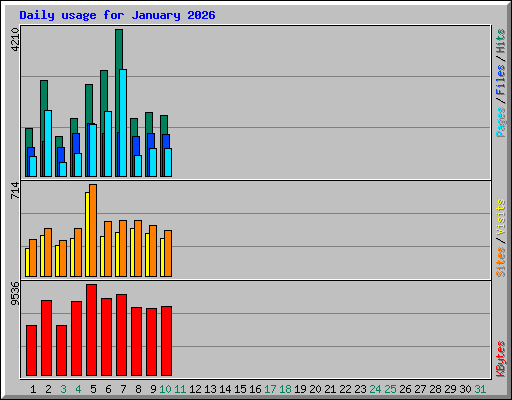Click day 8 on the x-axis
This screenshot has width=512, height=400.
[138, 389]
